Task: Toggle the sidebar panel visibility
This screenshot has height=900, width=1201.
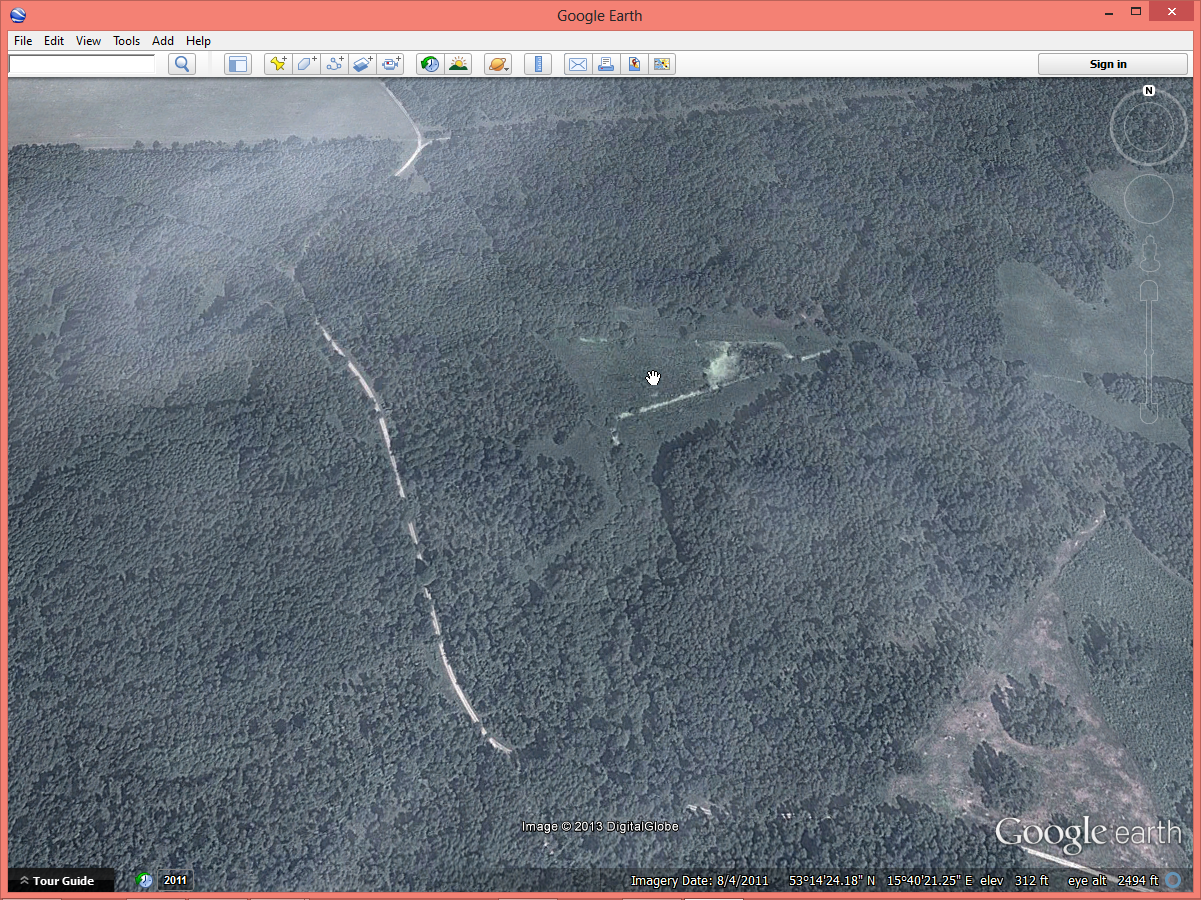Action: [237, 64]
